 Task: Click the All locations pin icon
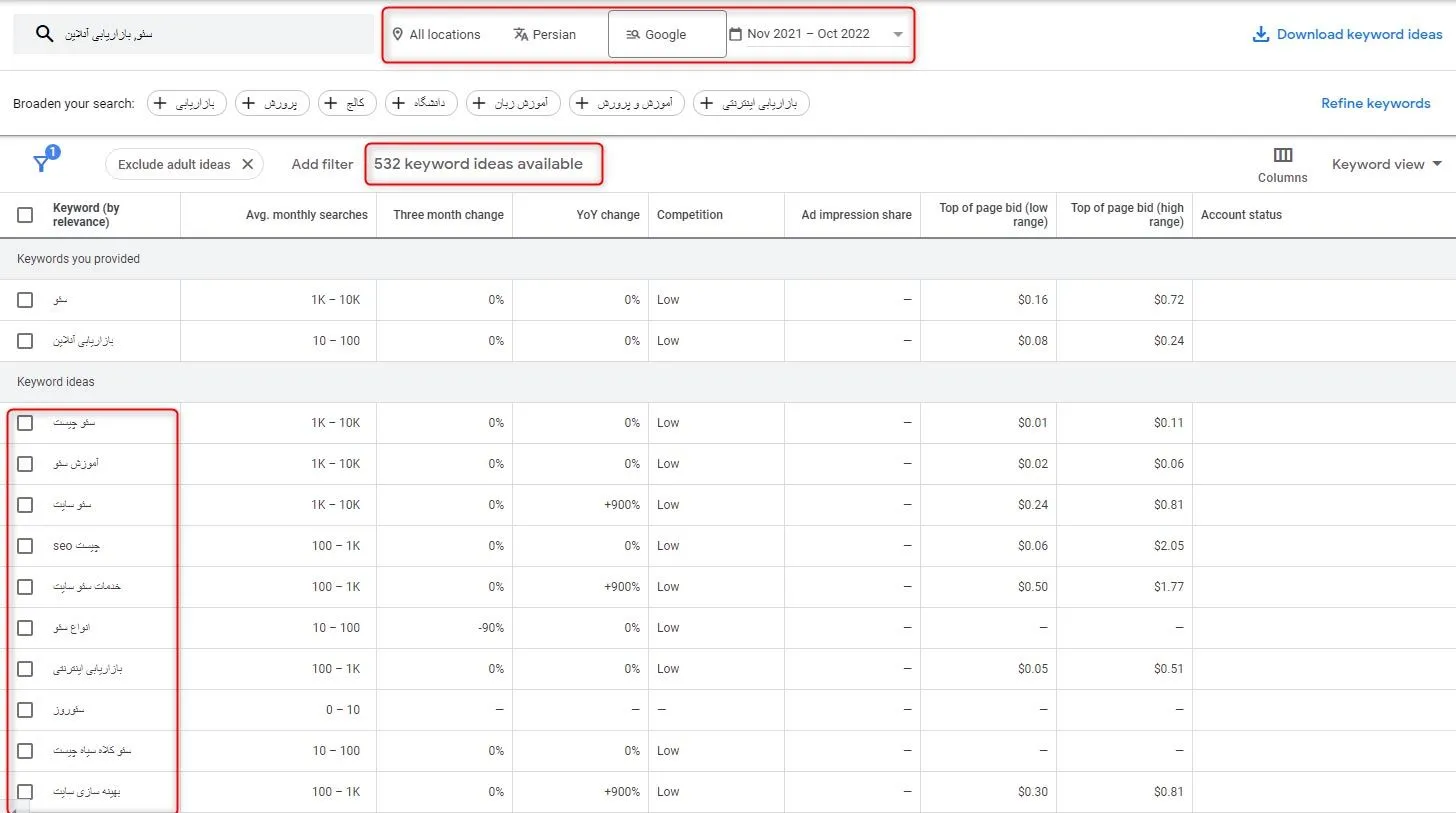[x=398, y=34]
